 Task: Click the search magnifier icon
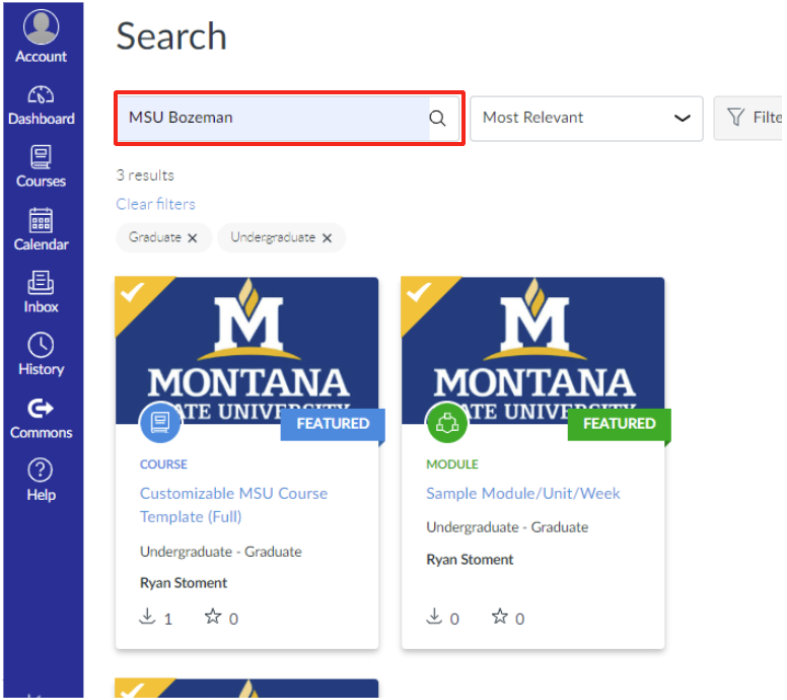[437, 118]
